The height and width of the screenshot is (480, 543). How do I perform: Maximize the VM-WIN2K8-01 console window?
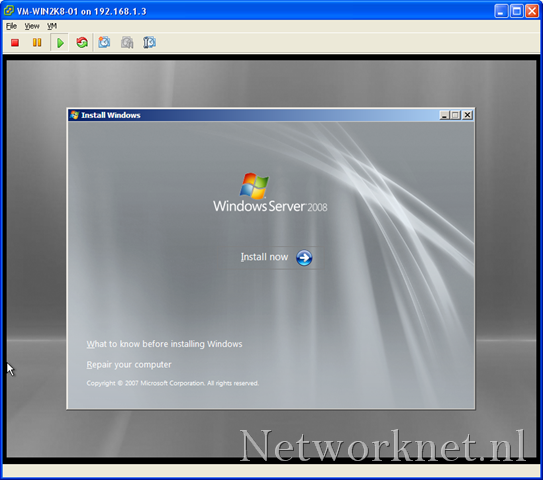coord(516,11)
